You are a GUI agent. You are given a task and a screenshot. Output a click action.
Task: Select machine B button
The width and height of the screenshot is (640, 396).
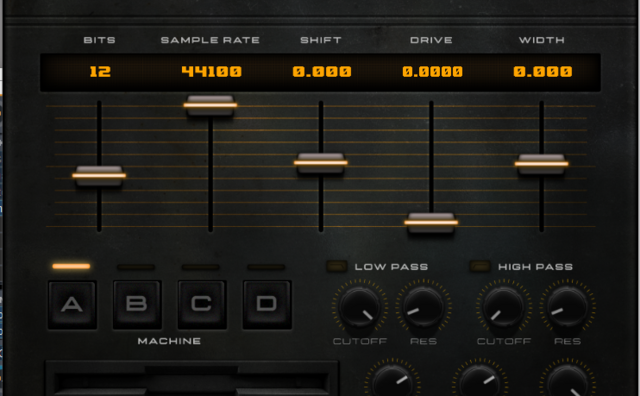(137, 305)
